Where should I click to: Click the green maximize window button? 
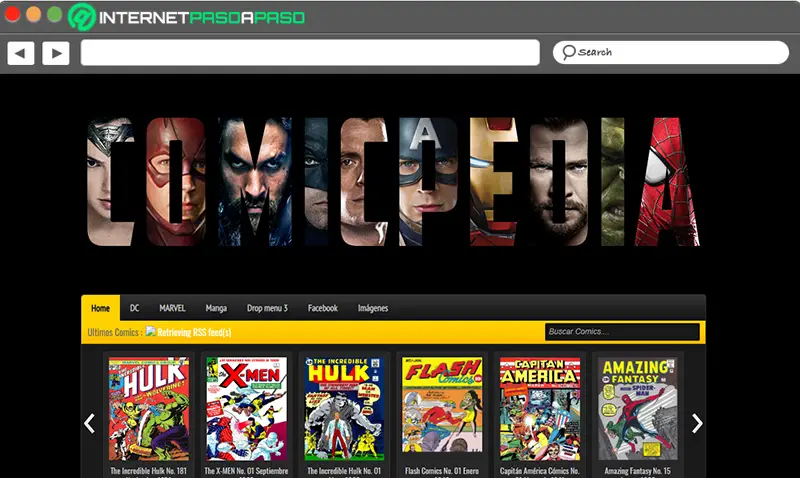pos(55,14)
